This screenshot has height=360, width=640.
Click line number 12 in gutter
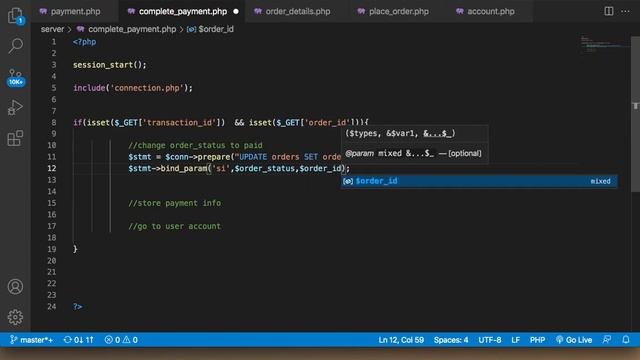(51, 168)
